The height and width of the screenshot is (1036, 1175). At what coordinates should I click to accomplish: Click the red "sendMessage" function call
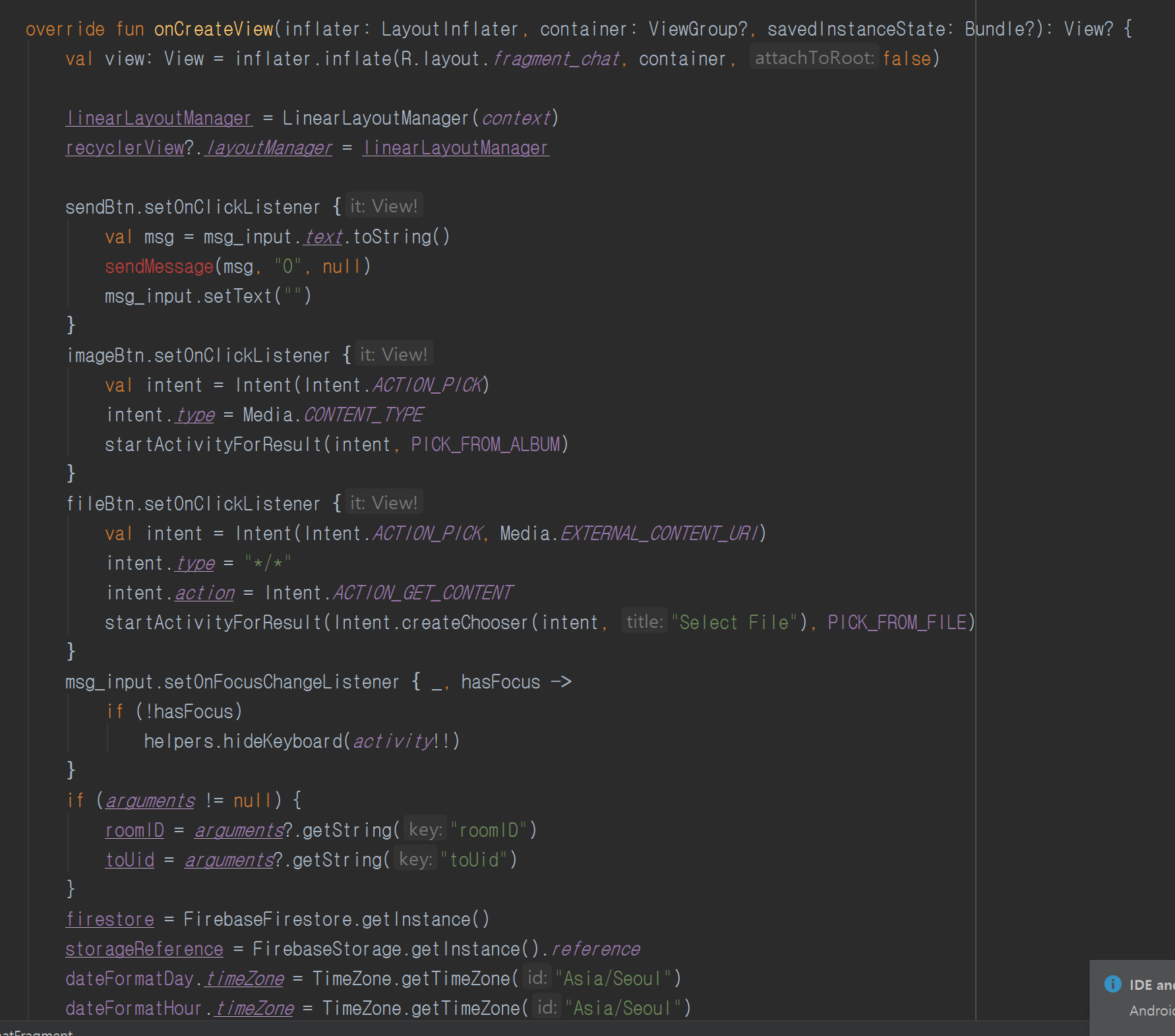(159, 266)
